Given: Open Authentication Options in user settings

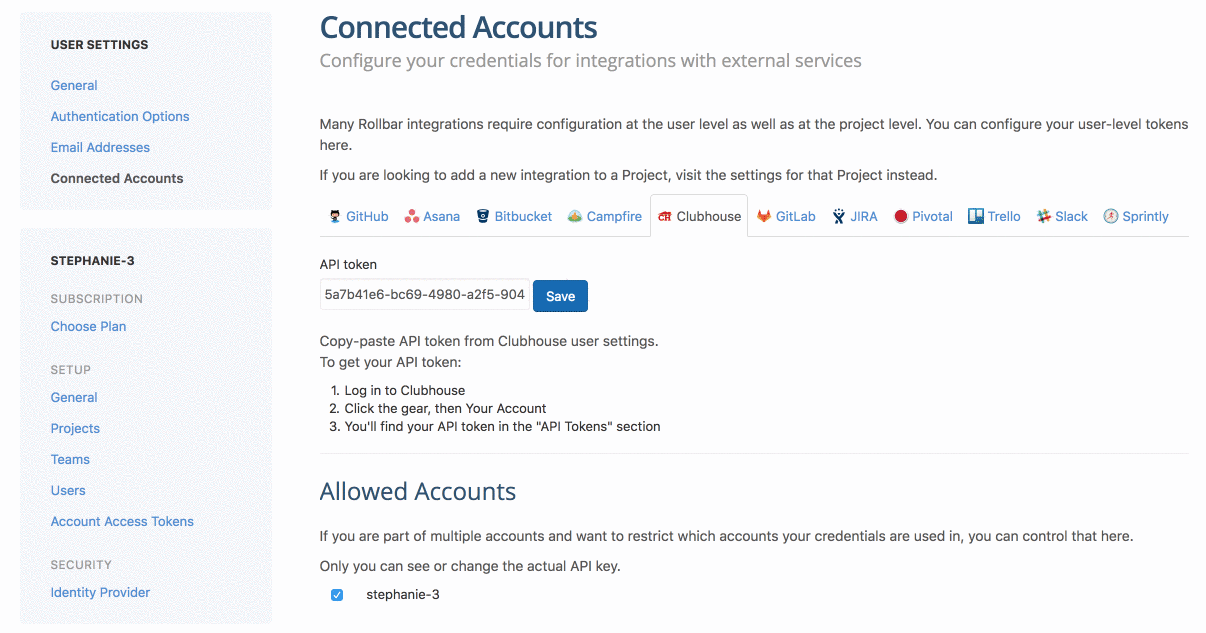Looking at the screenshot, I should pyautogui.click(x=120, y=116).
